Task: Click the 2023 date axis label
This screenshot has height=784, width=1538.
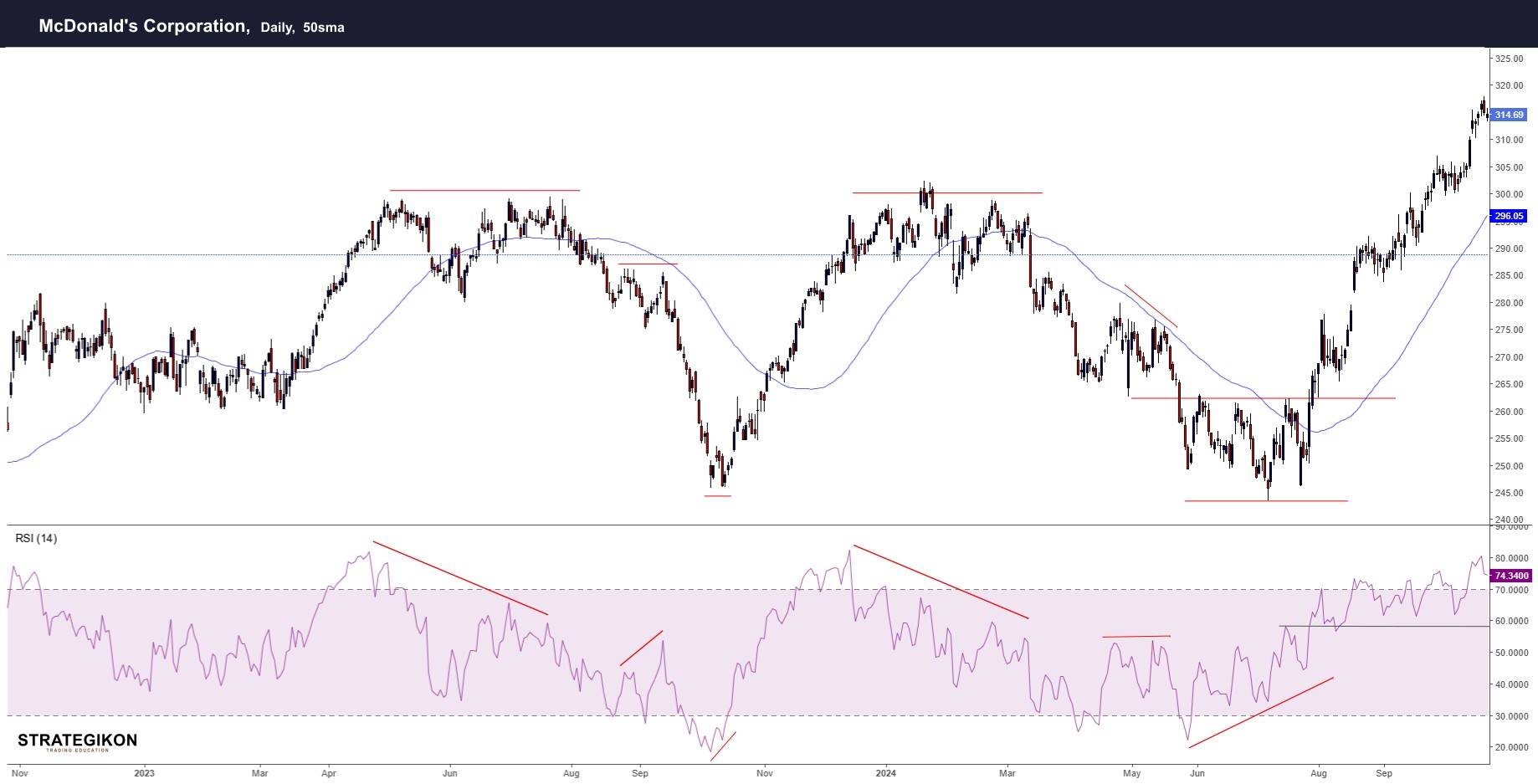Action: coord(144,773)
